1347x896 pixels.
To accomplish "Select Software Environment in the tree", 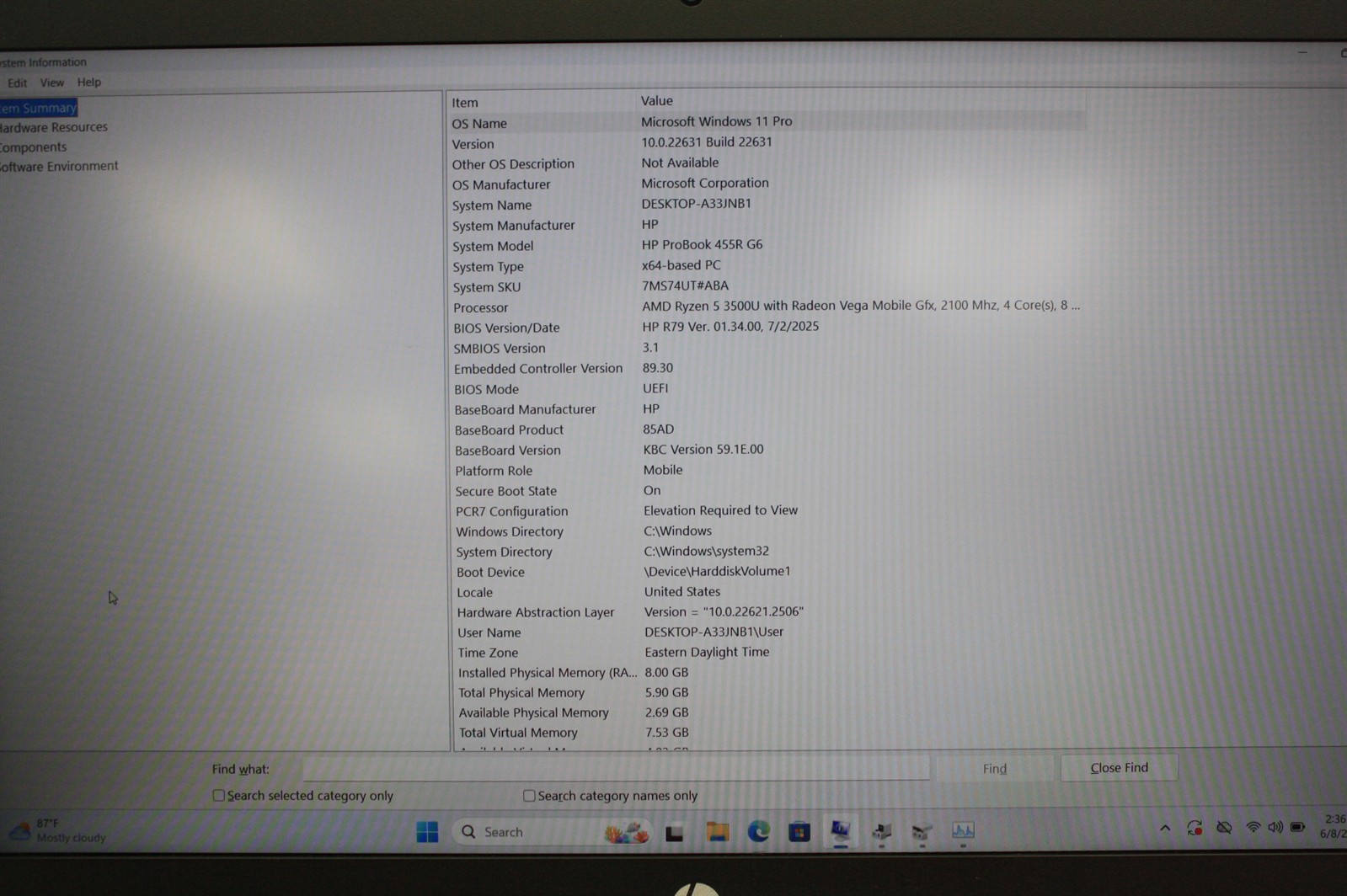I will (x=59, y=166).
